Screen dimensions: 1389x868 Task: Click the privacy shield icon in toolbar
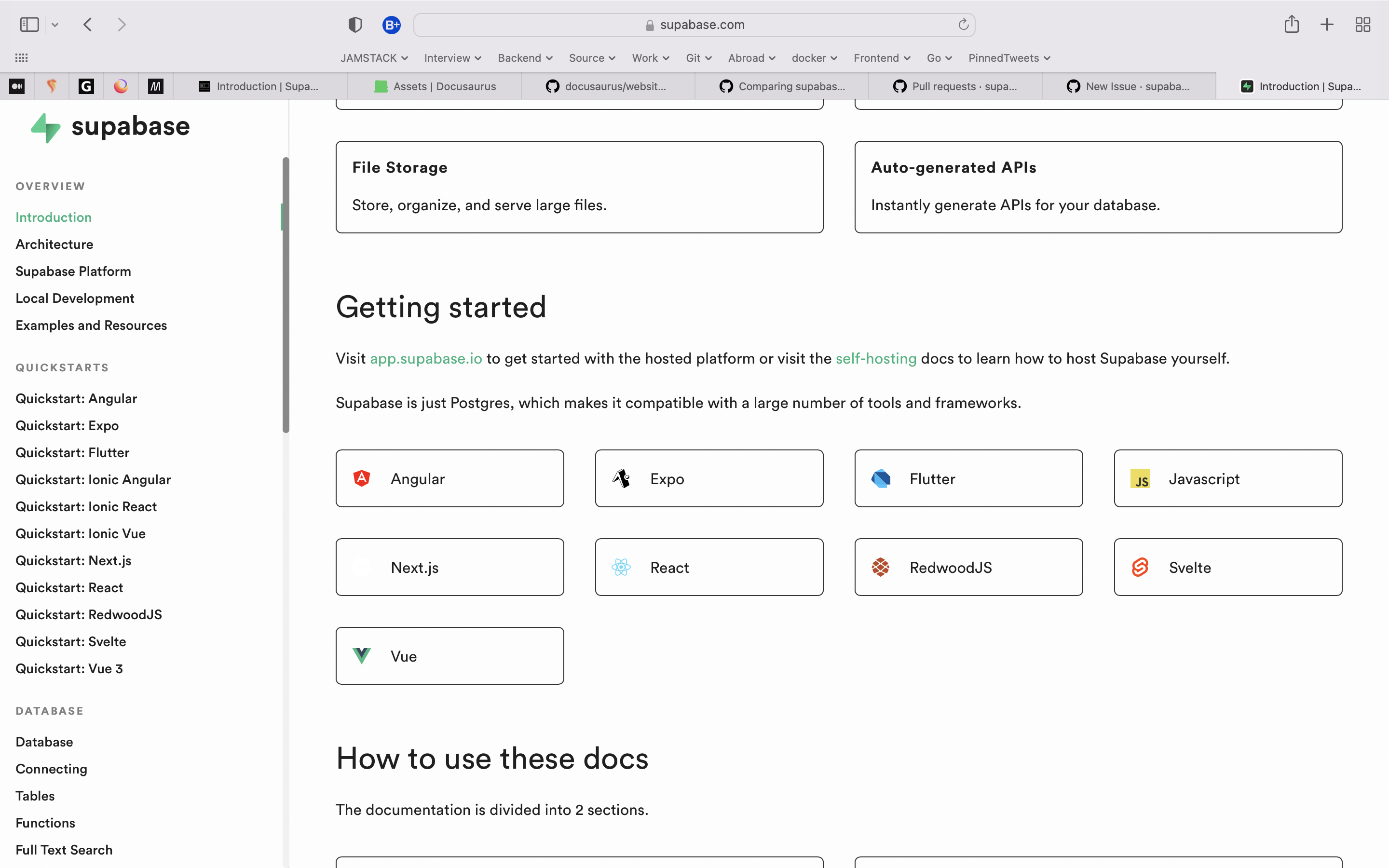coord(354,25)
